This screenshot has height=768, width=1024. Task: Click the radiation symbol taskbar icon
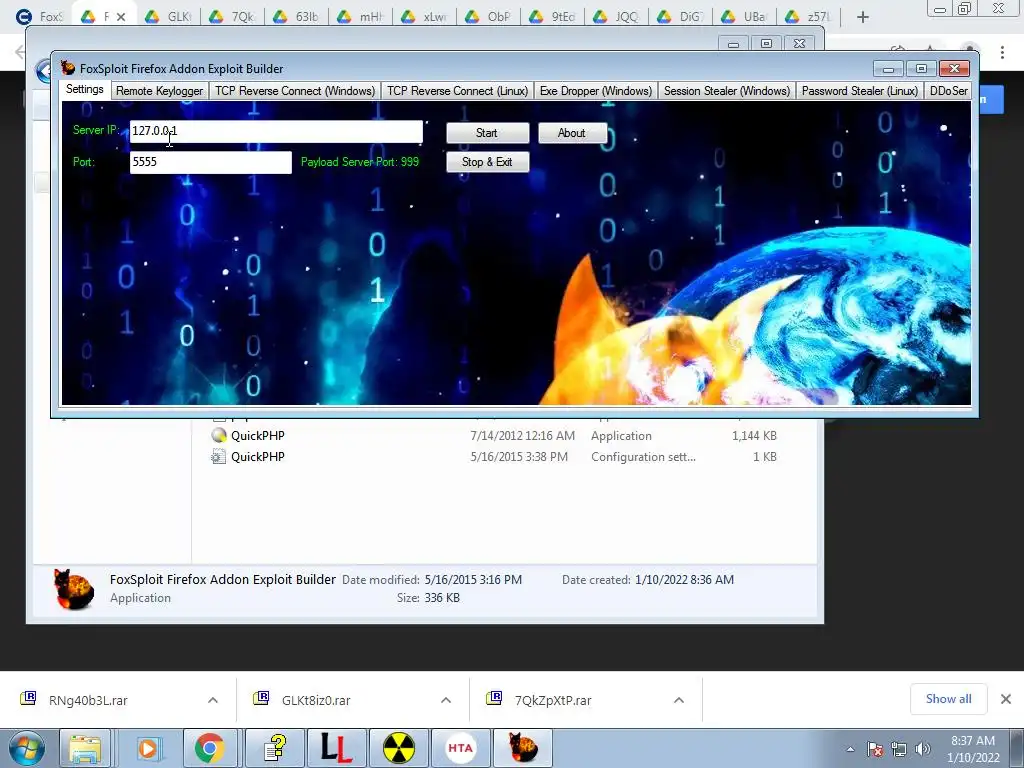398,748
